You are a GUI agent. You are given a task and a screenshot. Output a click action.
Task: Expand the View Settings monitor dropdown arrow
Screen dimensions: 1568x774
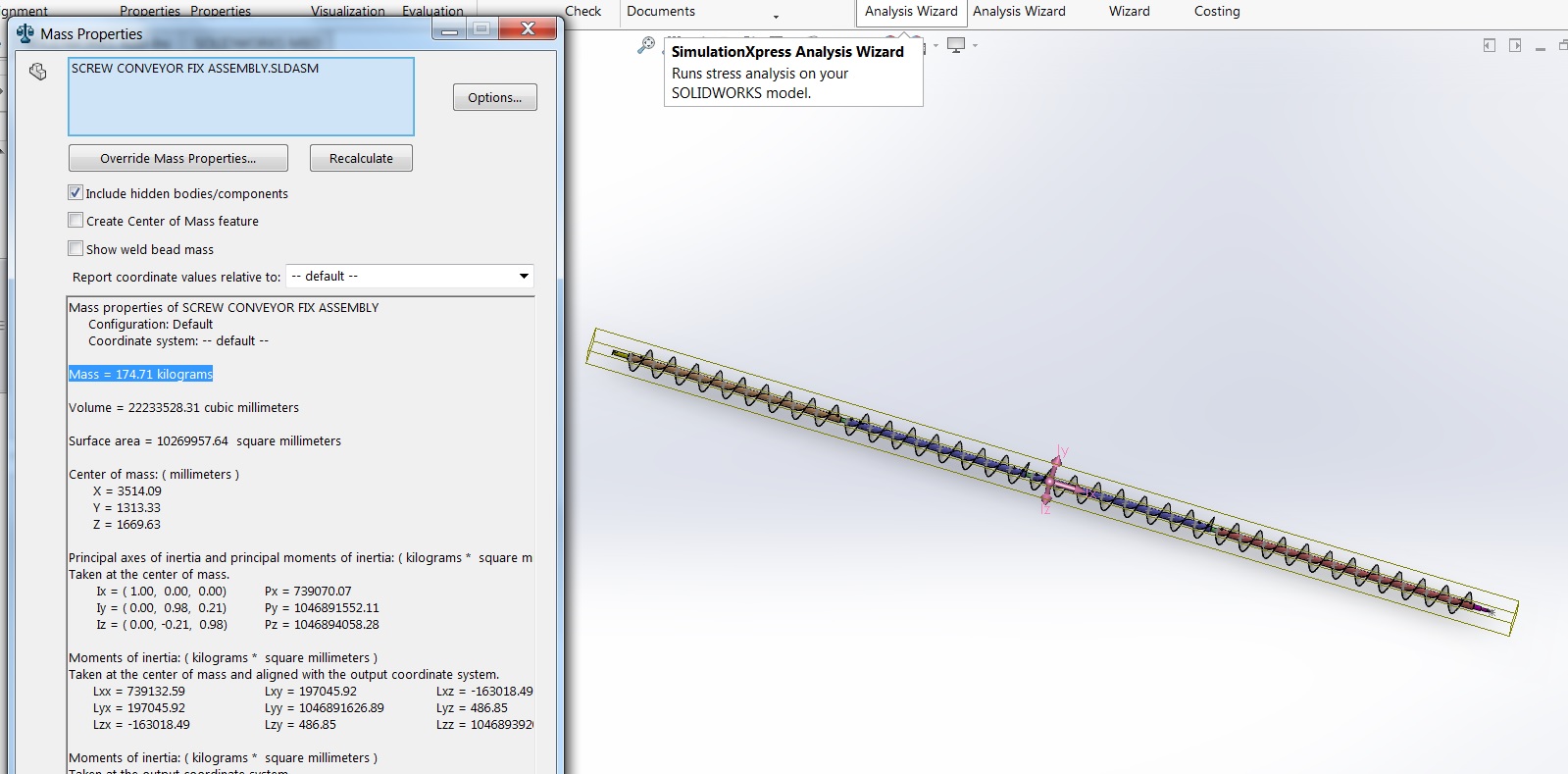tap(975, 46)
